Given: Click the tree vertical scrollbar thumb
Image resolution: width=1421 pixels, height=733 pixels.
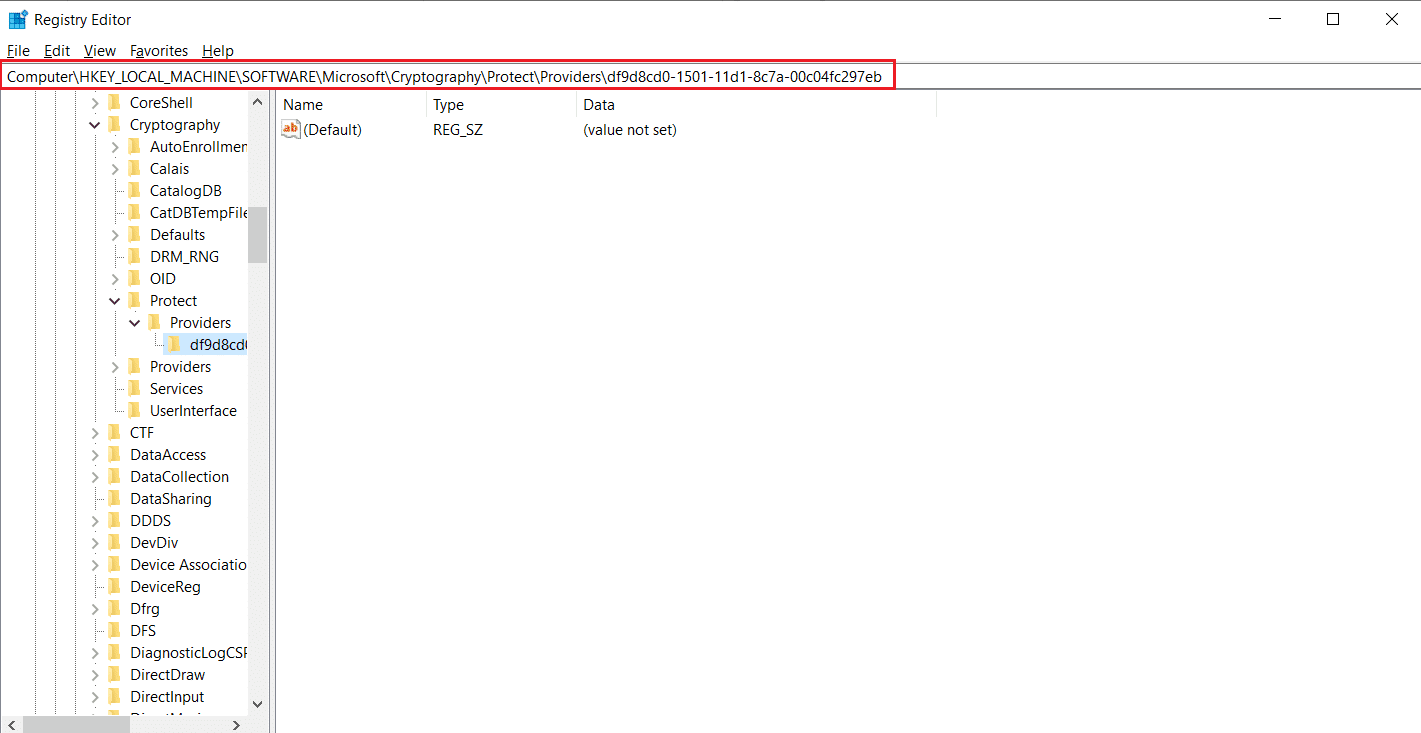Looking at the screenshot, I should [x=258, y=235].
